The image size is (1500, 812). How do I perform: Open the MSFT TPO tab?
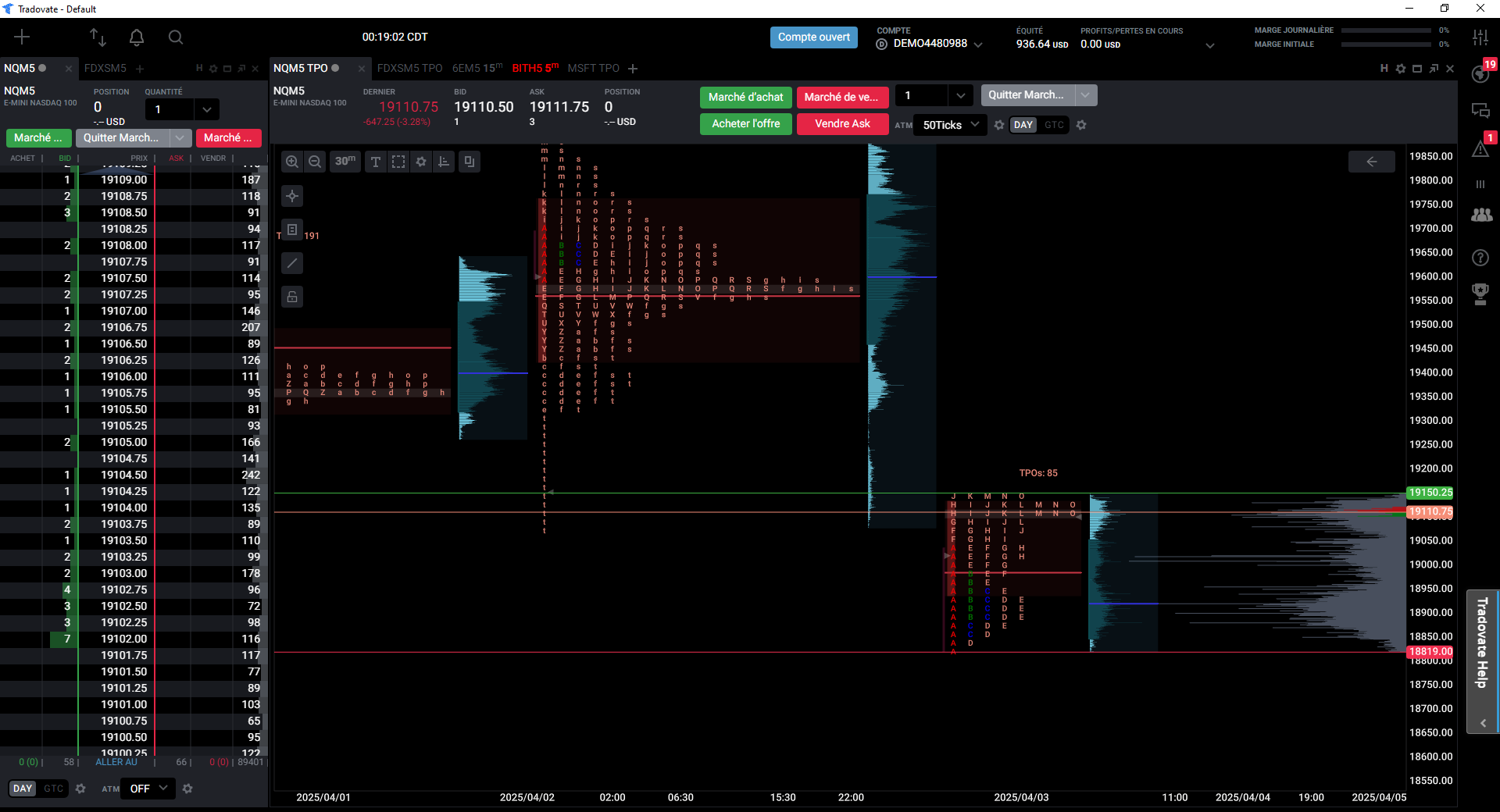point(593,69)
